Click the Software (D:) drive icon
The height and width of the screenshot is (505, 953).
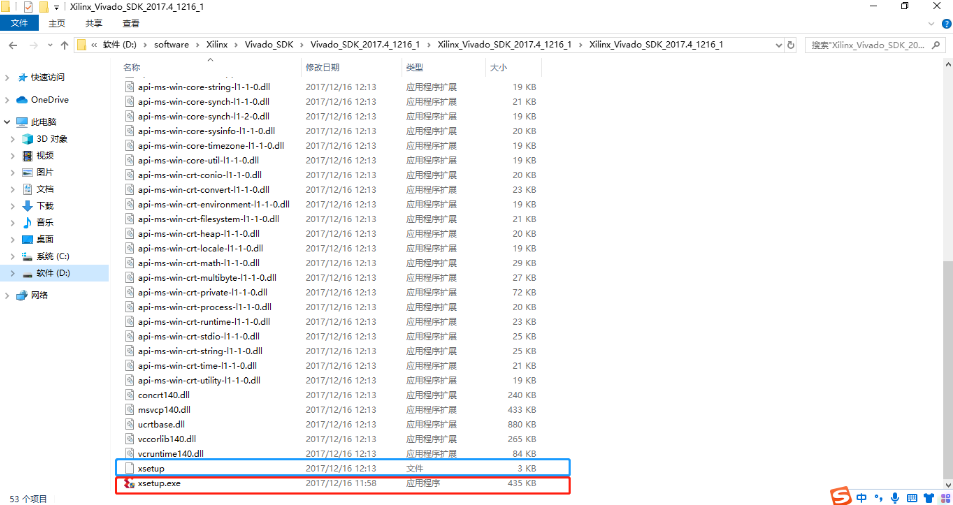(x=27, y=273)
